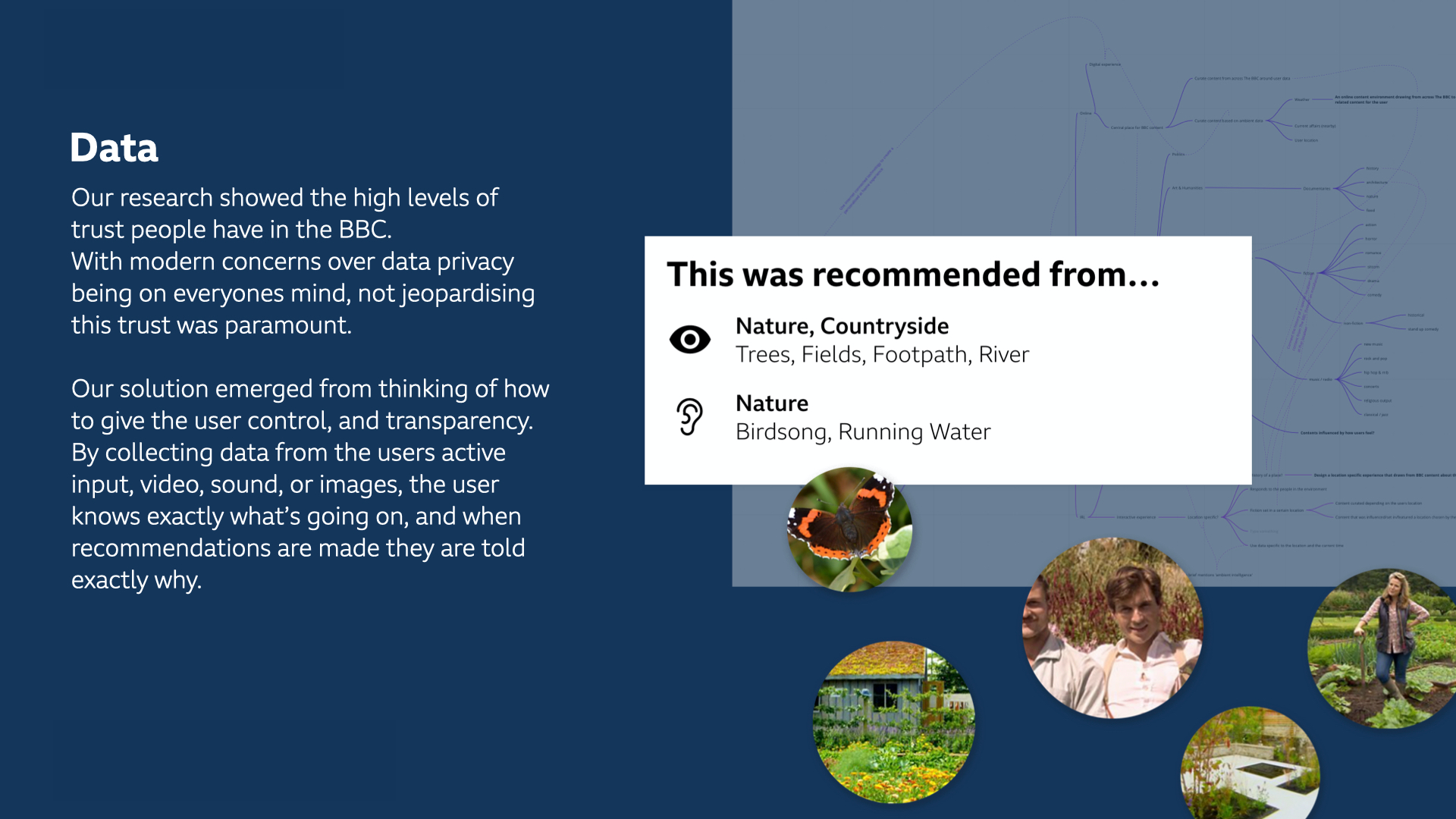This screenshot has width=1456, height=819.
Task: Click 'Trees, Fields, Footpath, River' text
Action: click(882, 355)
